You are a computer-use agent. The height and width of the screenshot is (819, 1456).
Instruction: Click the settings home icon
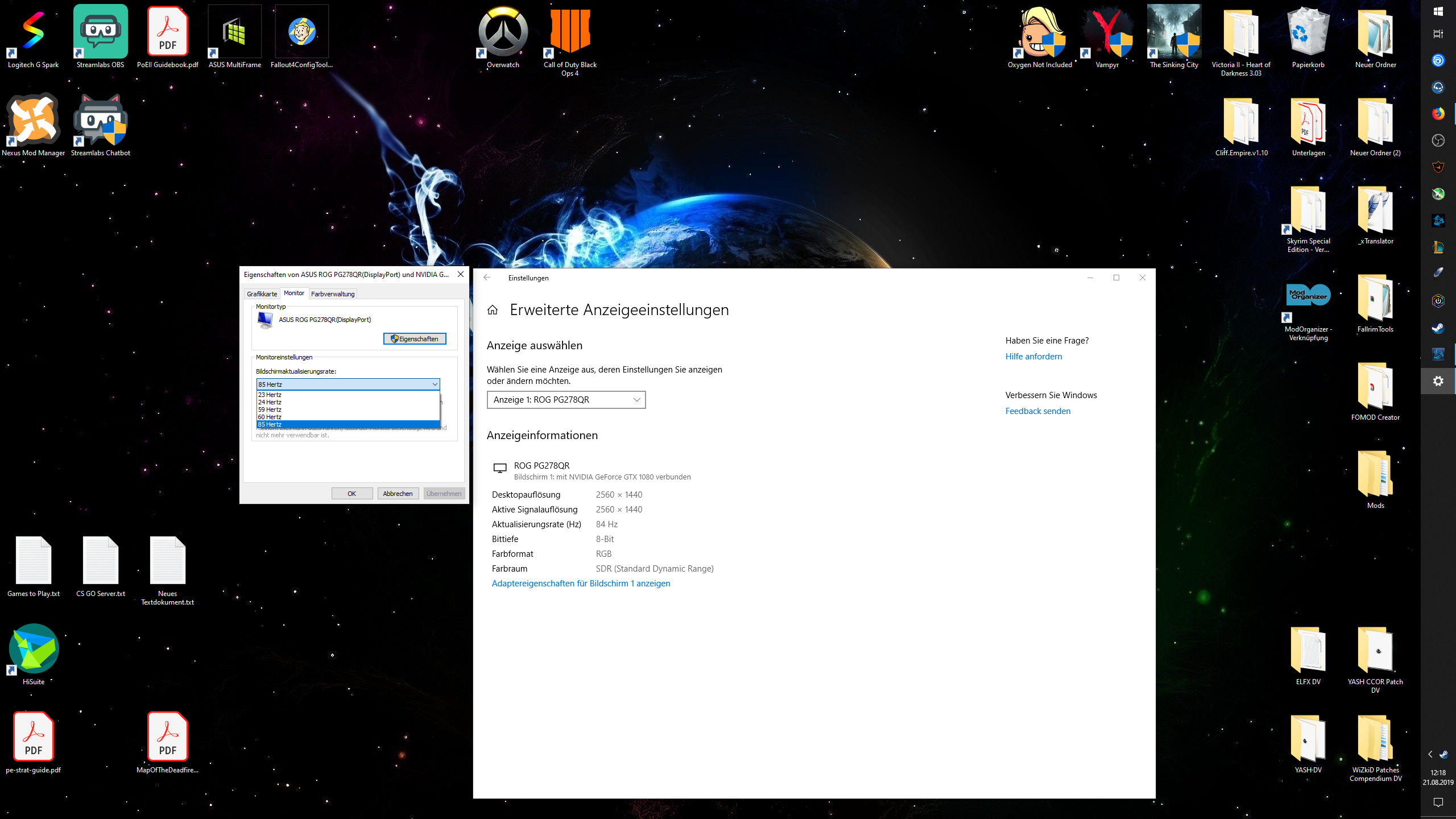(x=493, y=310)
